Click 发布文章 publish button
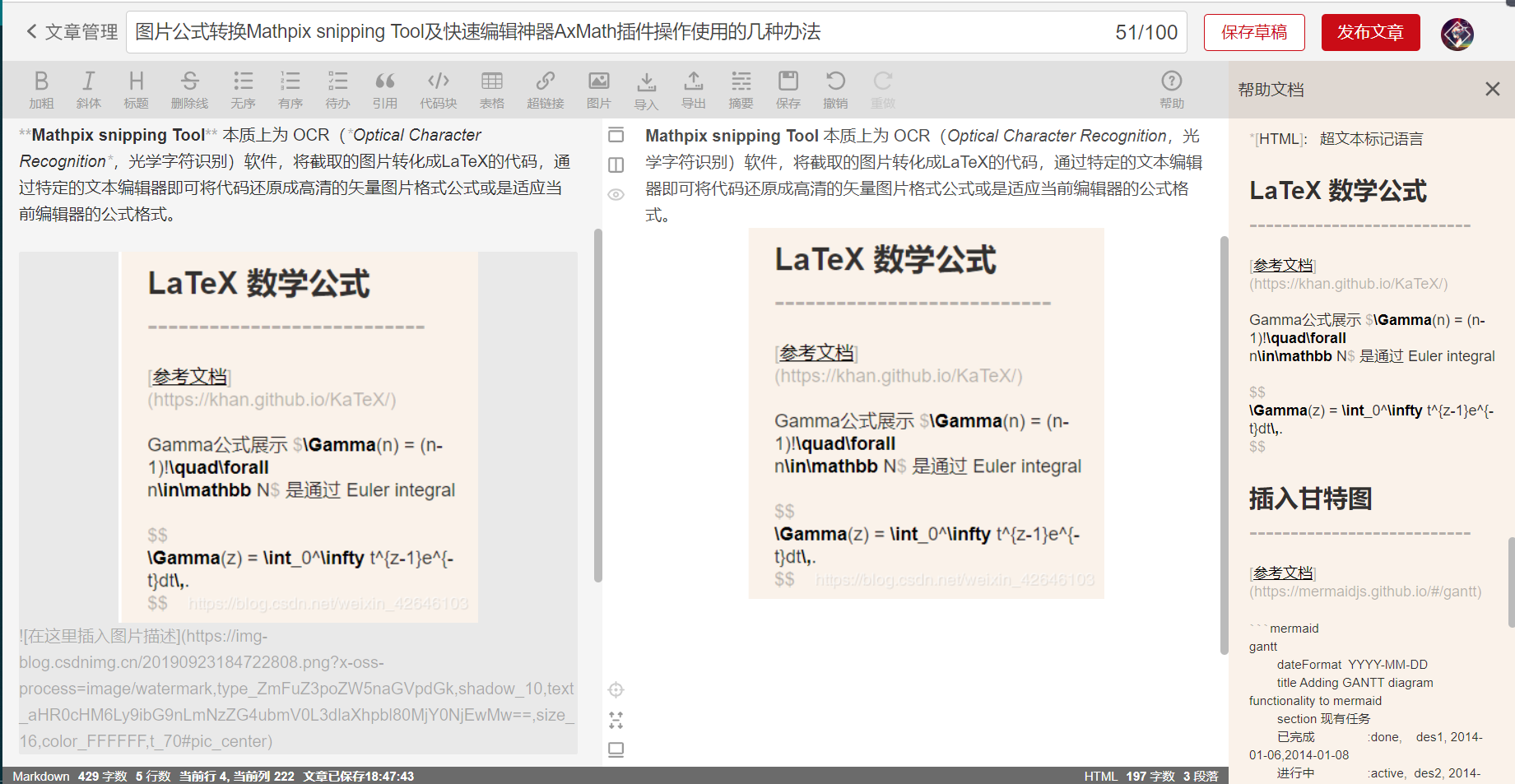 pyautogui.click(x=1370, y=32)
